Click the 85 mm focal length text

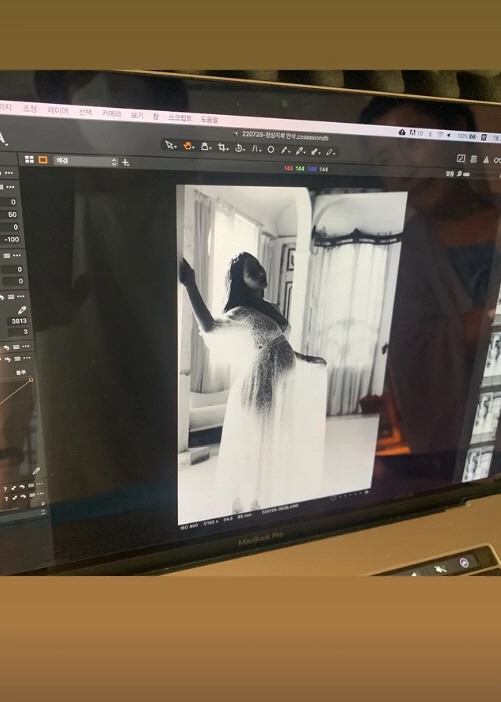coord(244,516)
